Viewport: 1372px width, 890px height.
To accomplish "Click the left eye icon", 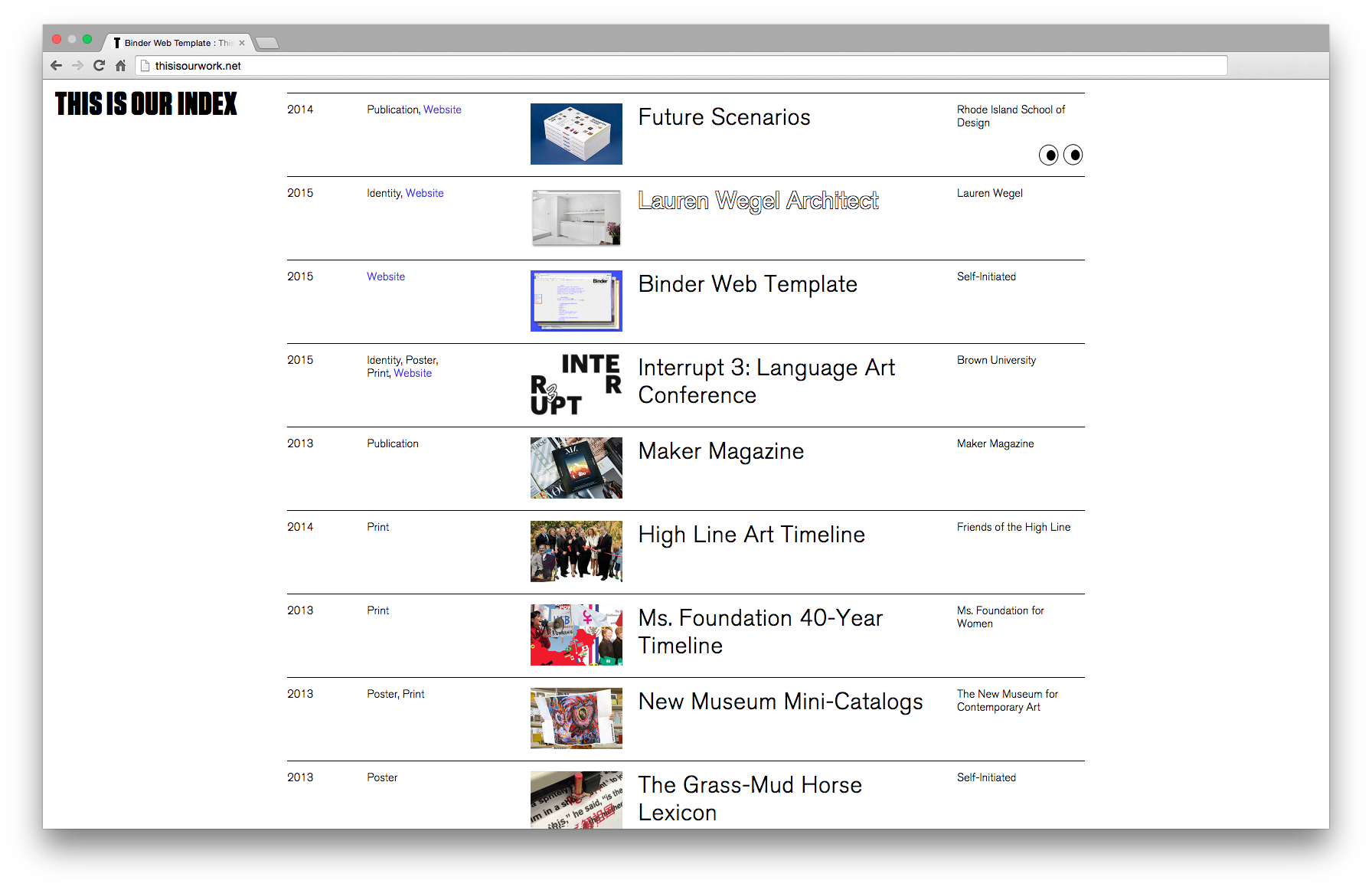I will point(1048,155).
